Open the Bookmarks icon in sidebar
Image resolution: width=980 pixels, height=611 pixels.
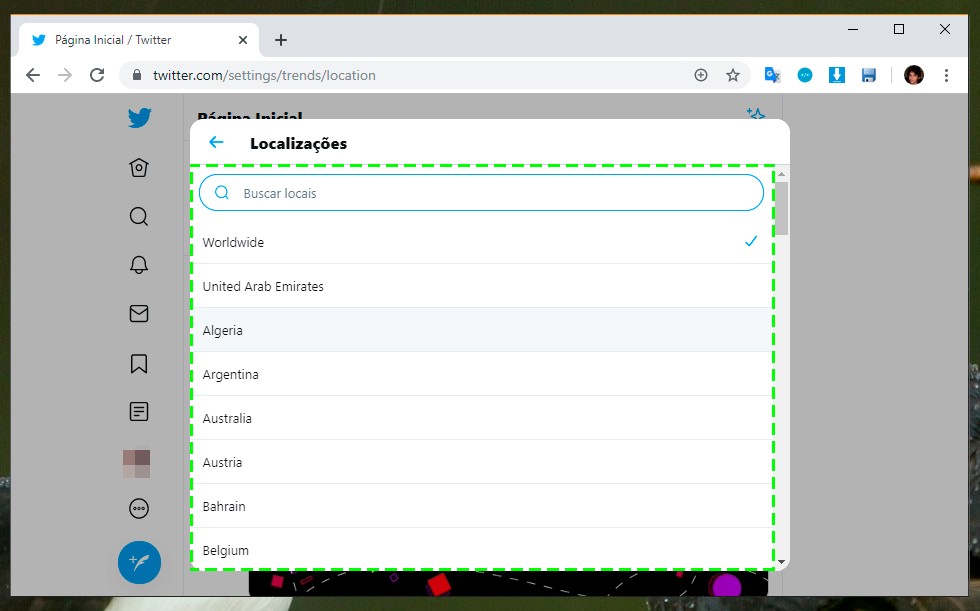(139, 363)
